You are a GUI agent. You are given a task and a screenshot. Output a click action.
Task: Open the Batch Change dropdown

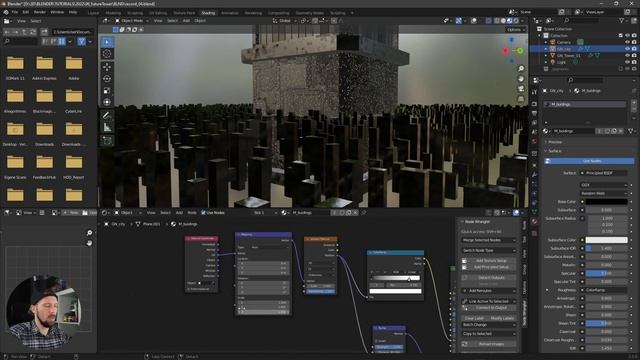click(x=489, y=324)
